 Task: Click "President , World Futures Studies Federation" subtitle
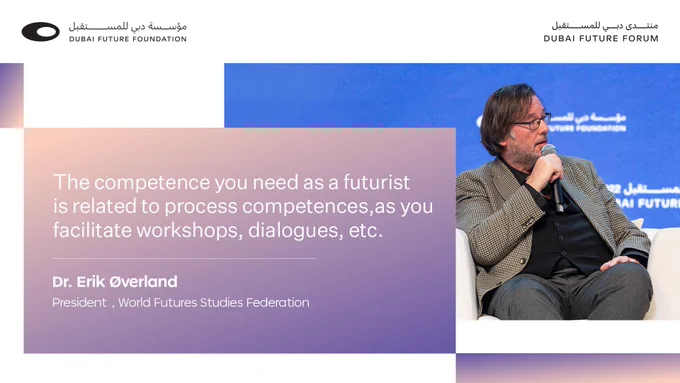pos(181,302)
